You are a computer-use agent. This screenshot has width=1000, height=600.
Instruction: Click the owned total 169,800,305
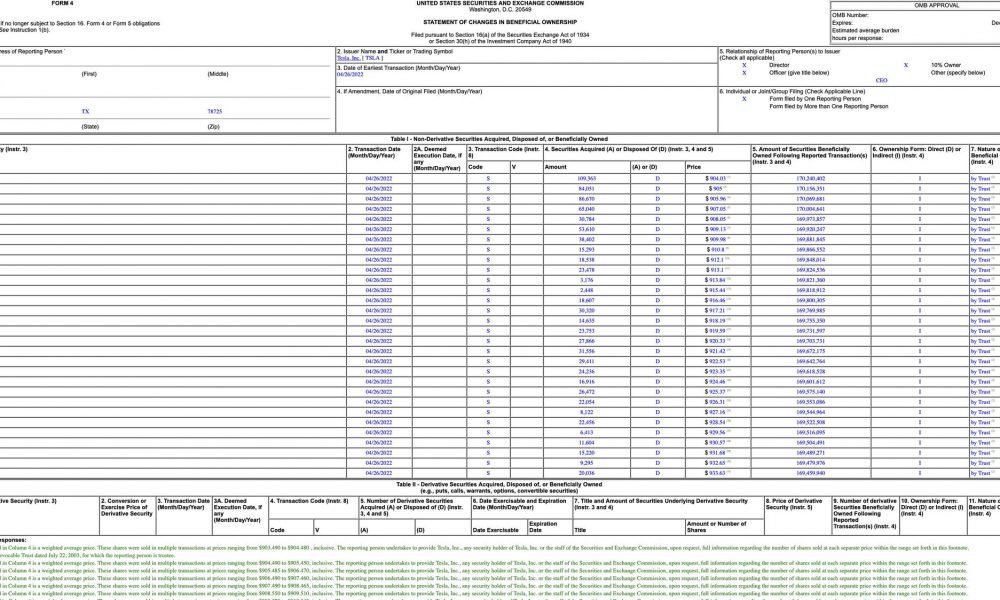(811, 300)
